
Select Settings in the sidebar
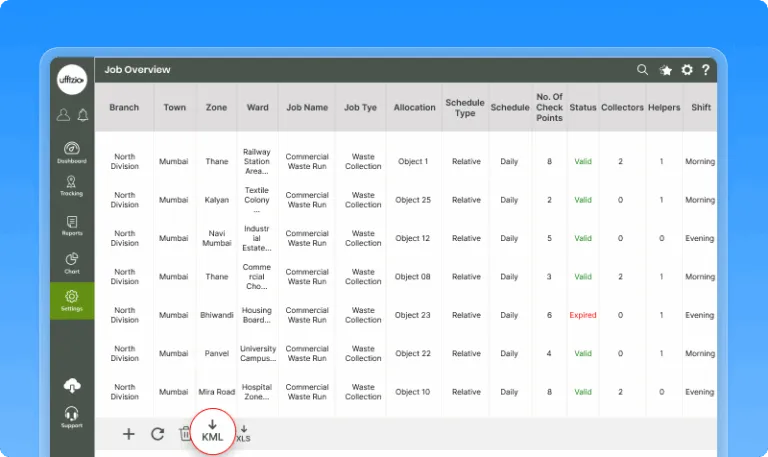[x=72, y=300]
